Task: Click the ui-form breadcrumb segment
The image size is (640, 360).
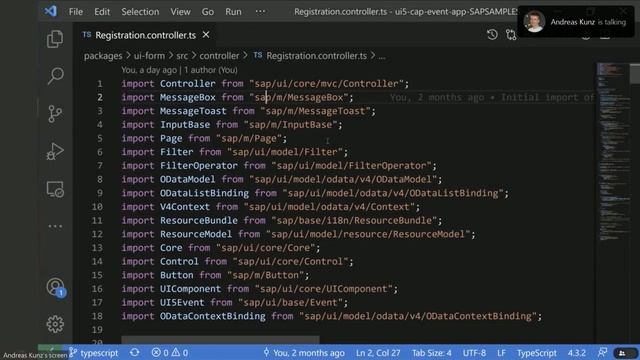Action: pos(149,56)
